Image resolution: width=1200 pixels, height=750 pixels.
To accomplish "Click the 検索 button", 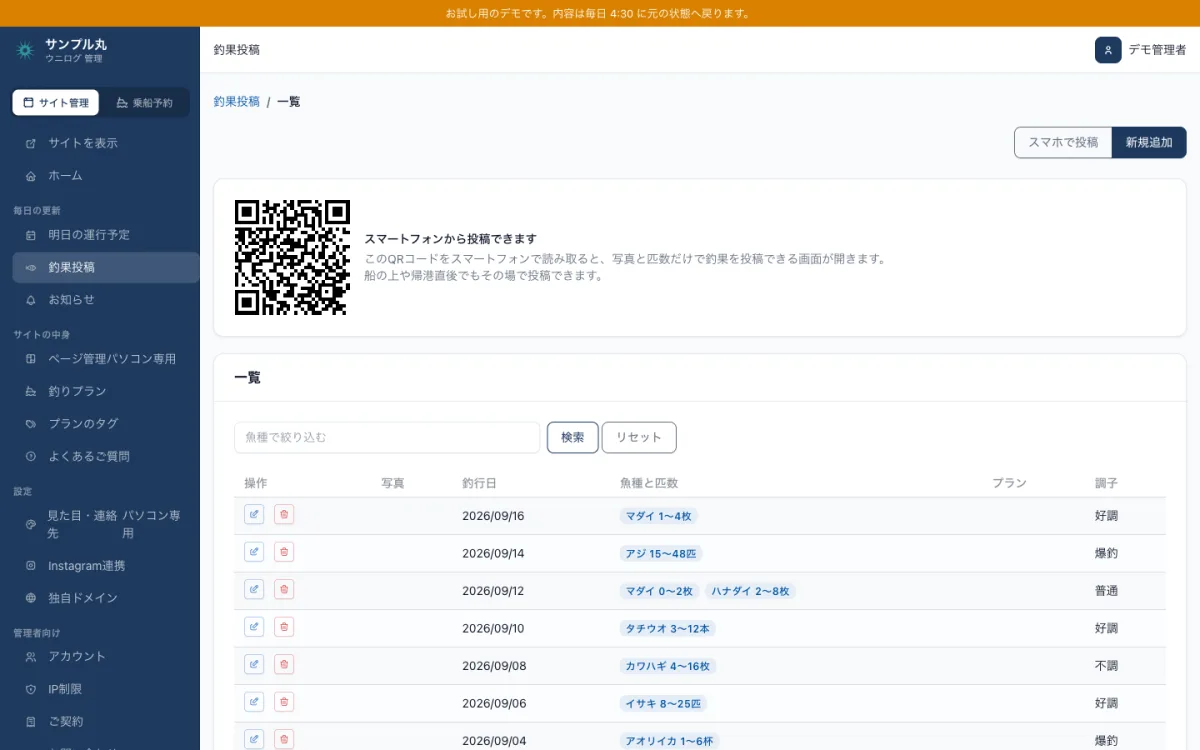I will pos(573,437).
